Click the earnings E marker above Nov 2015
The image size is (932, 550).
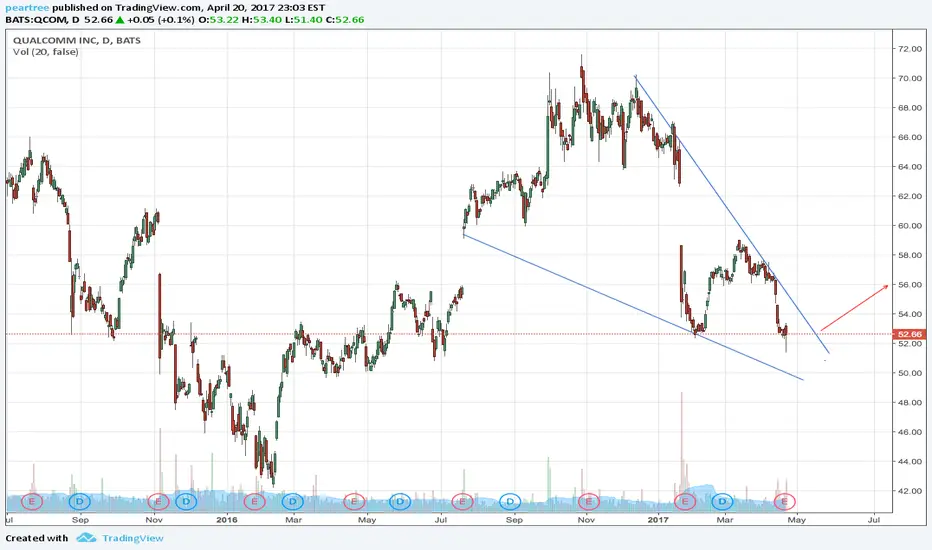pos(158,501)
